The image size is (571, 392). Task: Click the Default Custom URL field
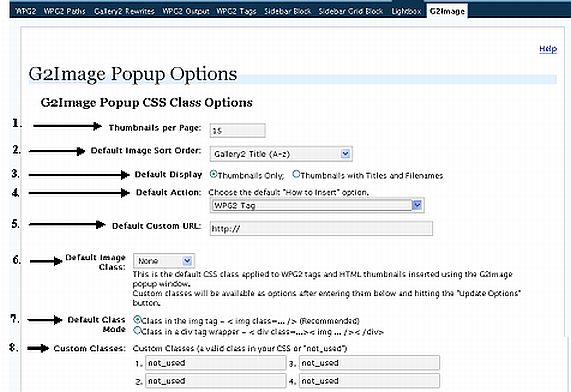(x=321, y=228)
